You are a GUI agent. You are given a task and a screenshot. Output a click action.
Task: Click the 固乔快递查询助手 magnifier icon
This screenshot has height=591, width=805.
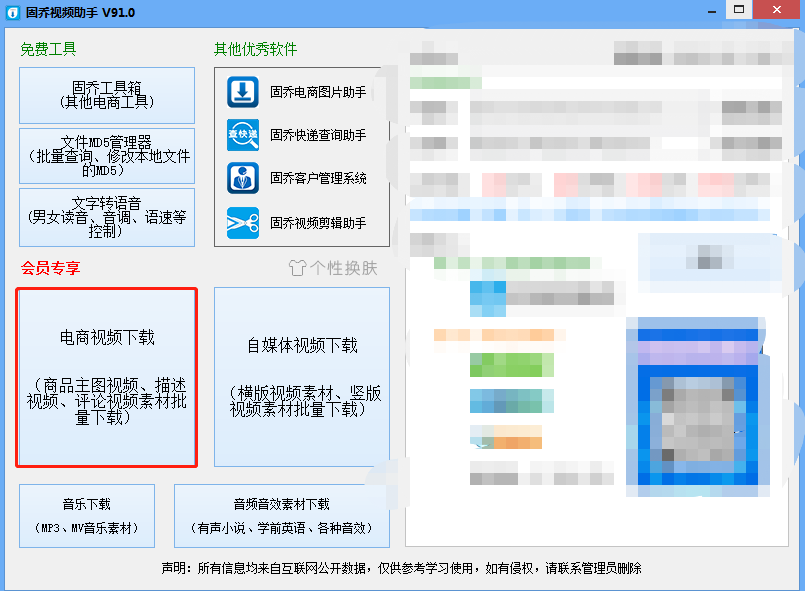pos(242,135)
